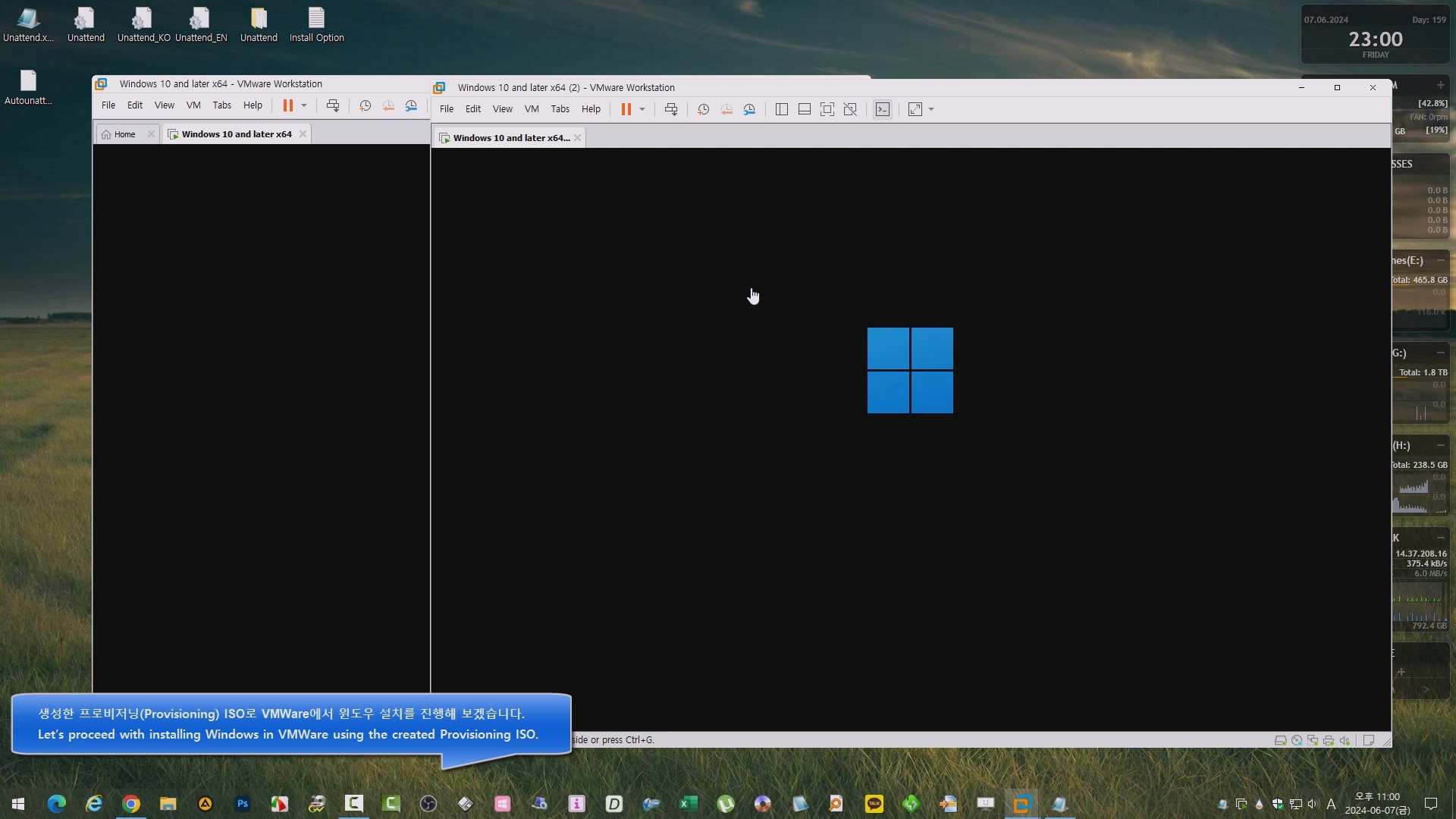Open VM menu in front VMware window
This screenshot has width=1456, height=819.
[x=532, y=109]
